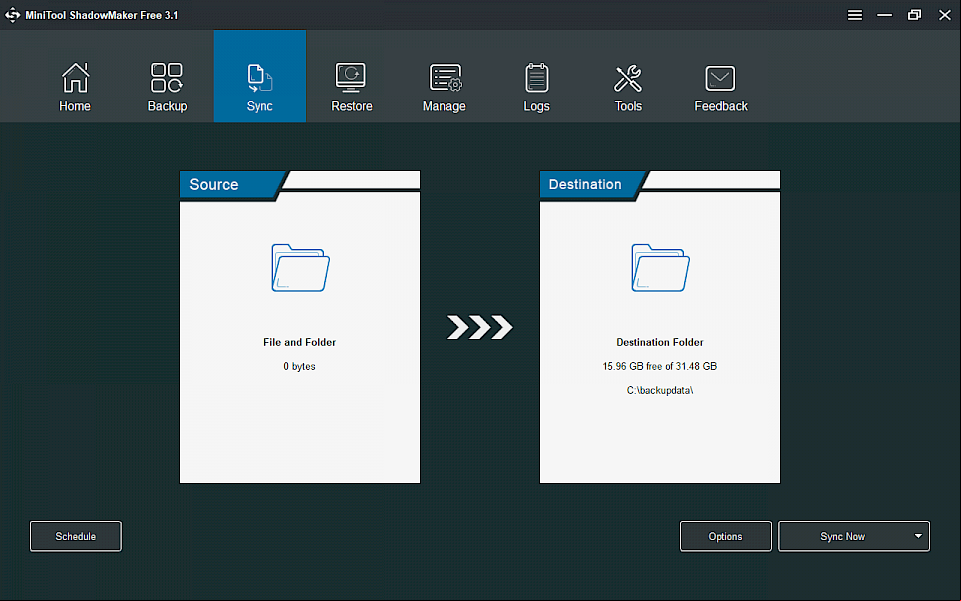Click the Destination folder icon
Screen dimensions: 961x601
(660, 268)
